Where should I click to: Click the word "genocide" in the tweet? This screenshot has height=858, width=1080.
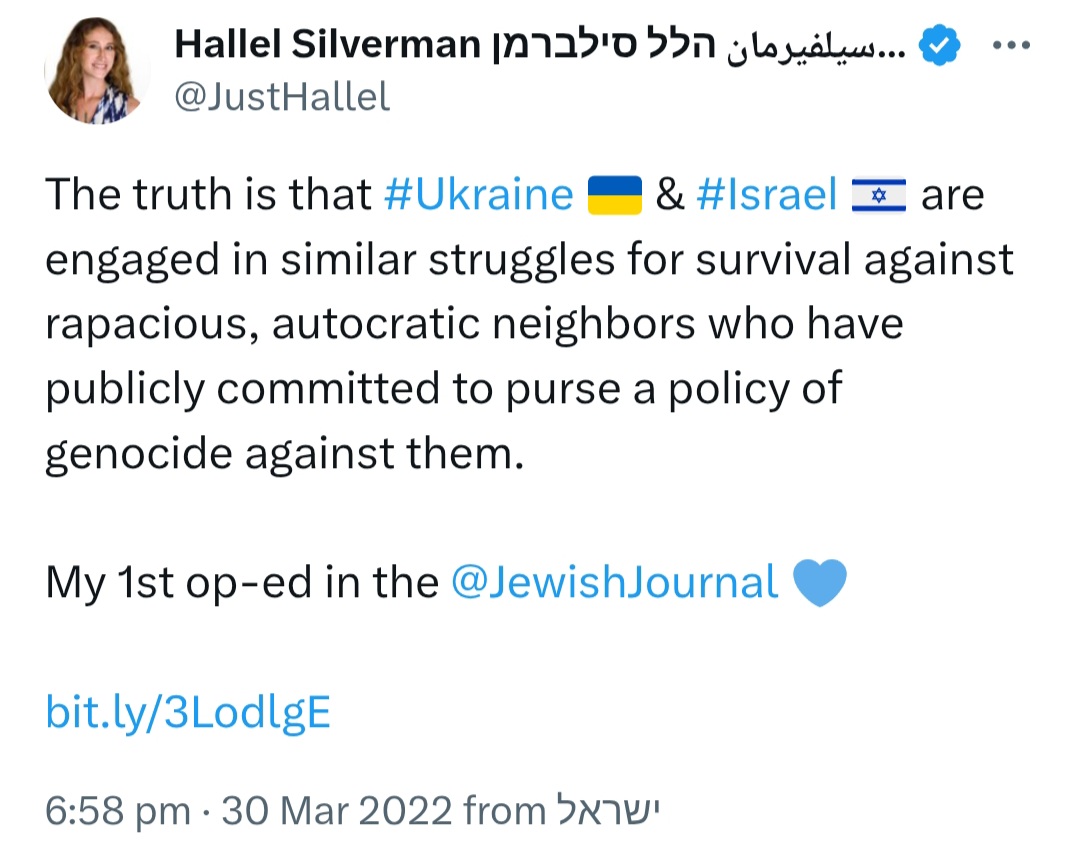[129, 453]
